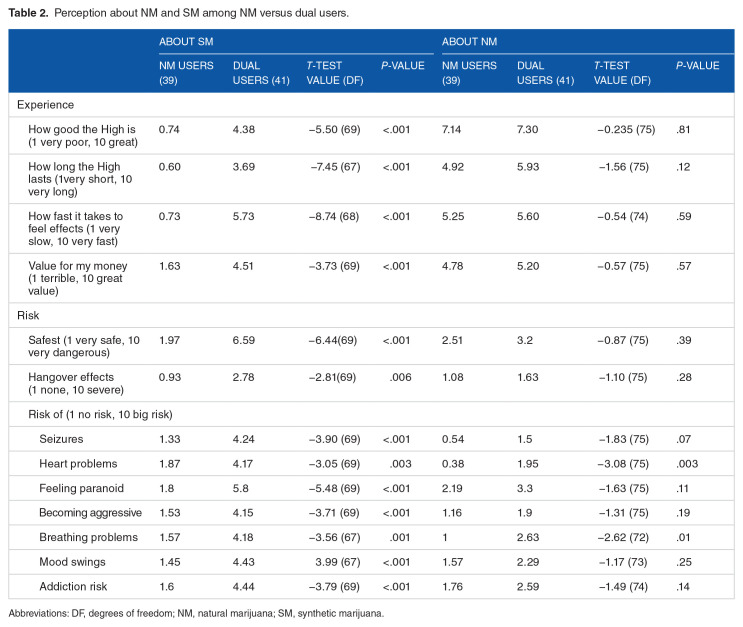Click the 'Breathing problems' row label
Screen dimensions: 743x627
pyautogui.click(x=85, y=539)
